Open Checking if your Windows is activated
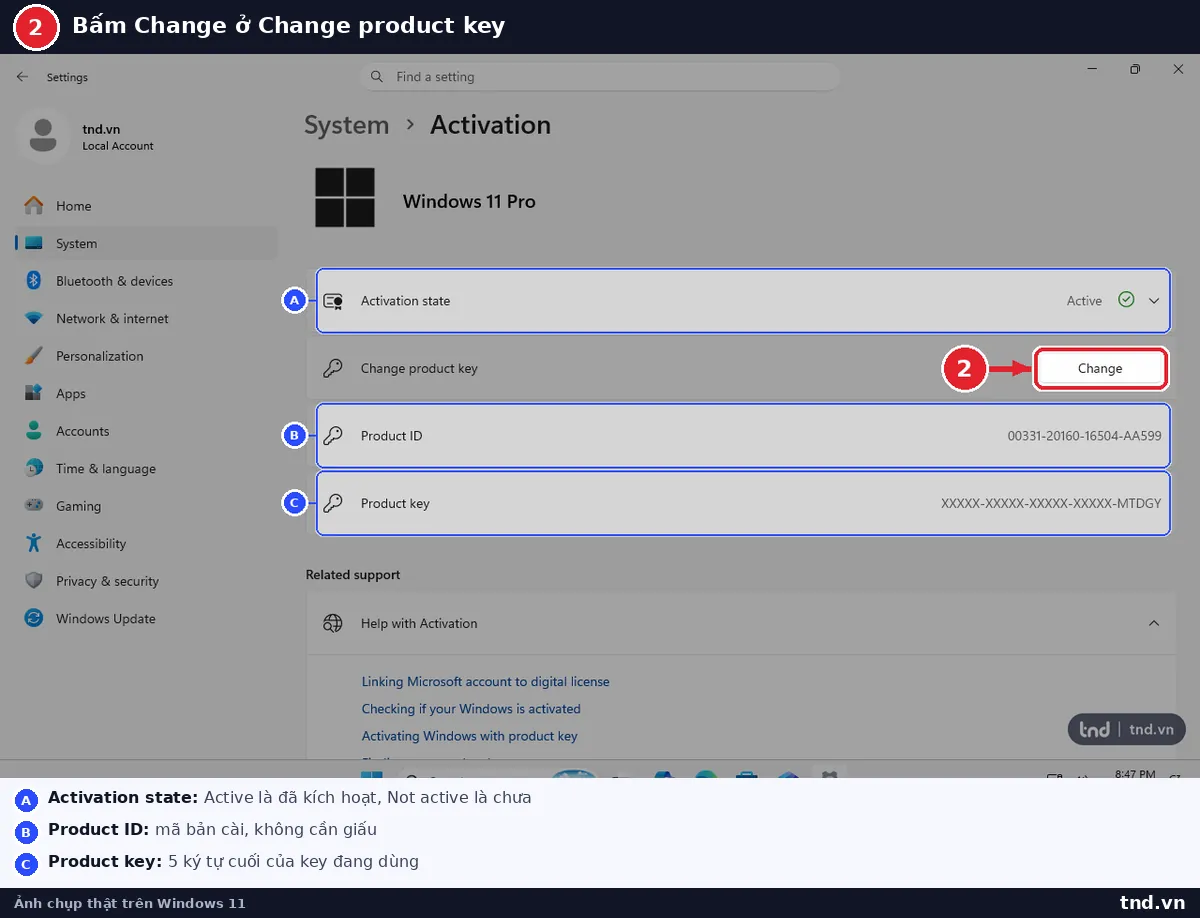The width and height of the screenshot is (1200, 918). 471,708
